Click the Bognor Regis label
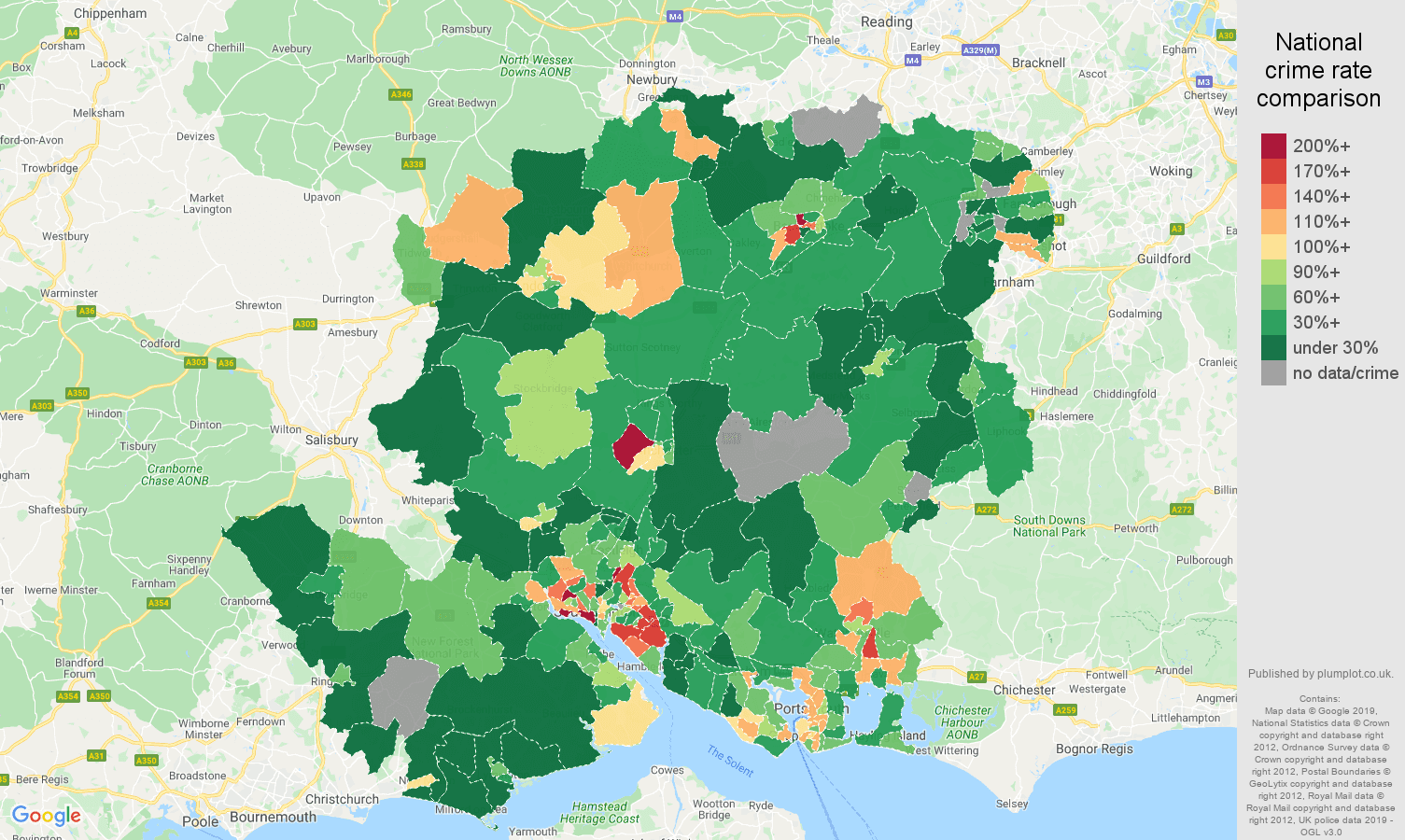Screen dimensions: 1405x840 (1094, 749)
